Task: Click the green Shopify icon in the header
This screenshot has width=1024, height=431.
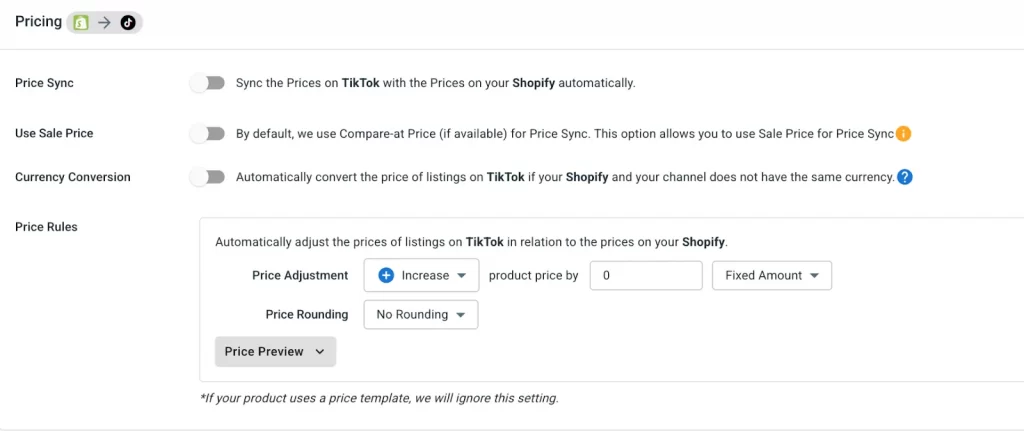Action: tap(80, 22)
